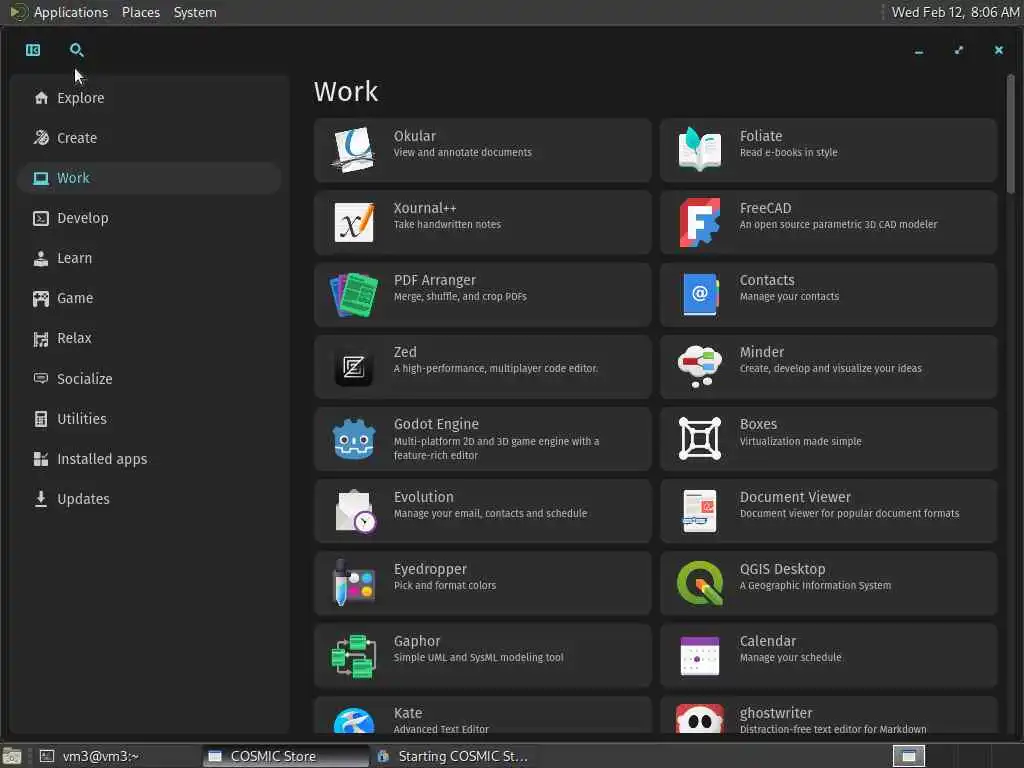Image resolution: width=1024 pixels, height=768 pixels.
Task: Toggle the sidebar navigation panel icon
Action: 33,50
